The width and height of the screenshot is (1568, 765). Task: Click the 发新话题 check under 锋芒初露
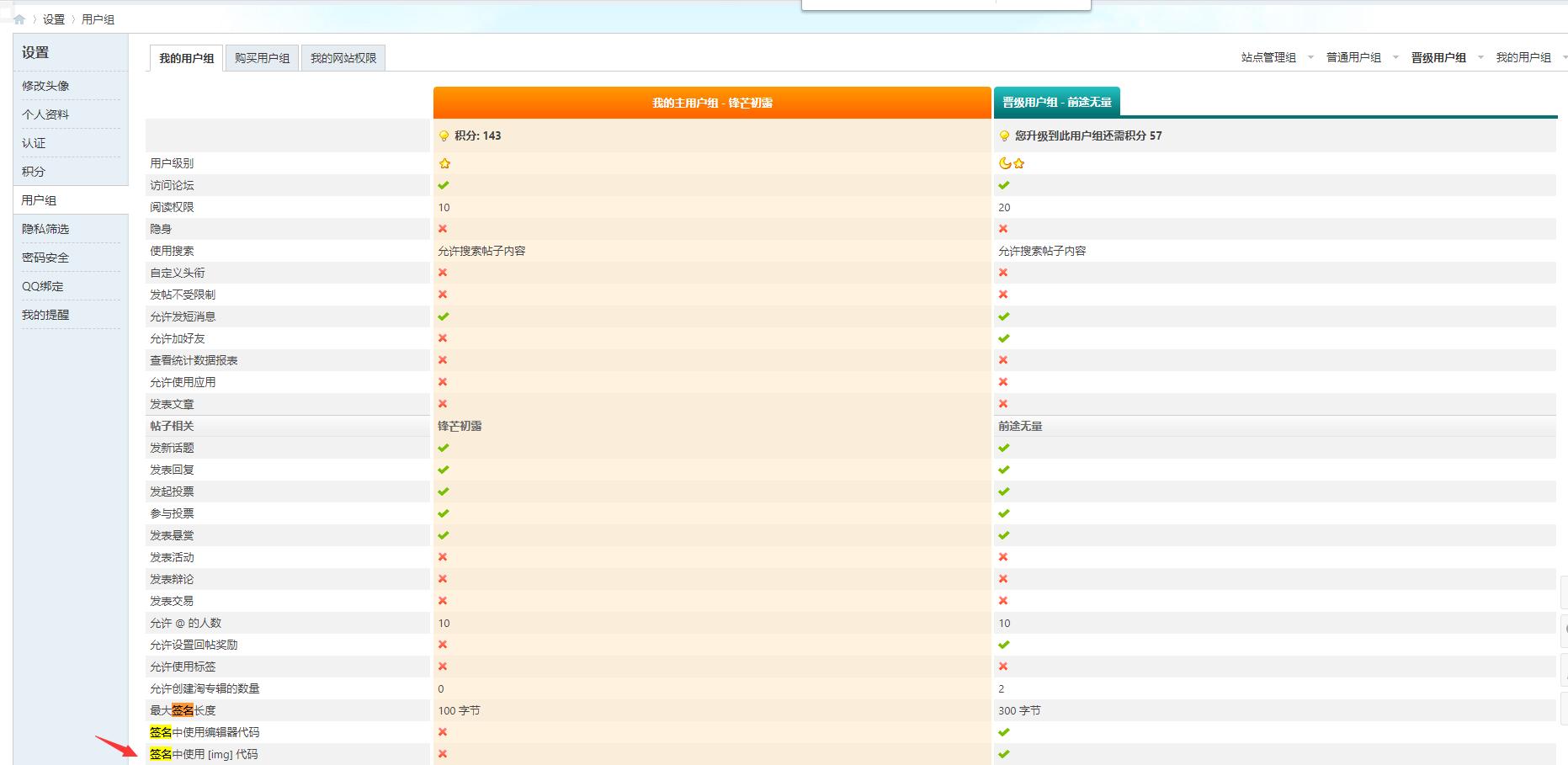[444, 448]
